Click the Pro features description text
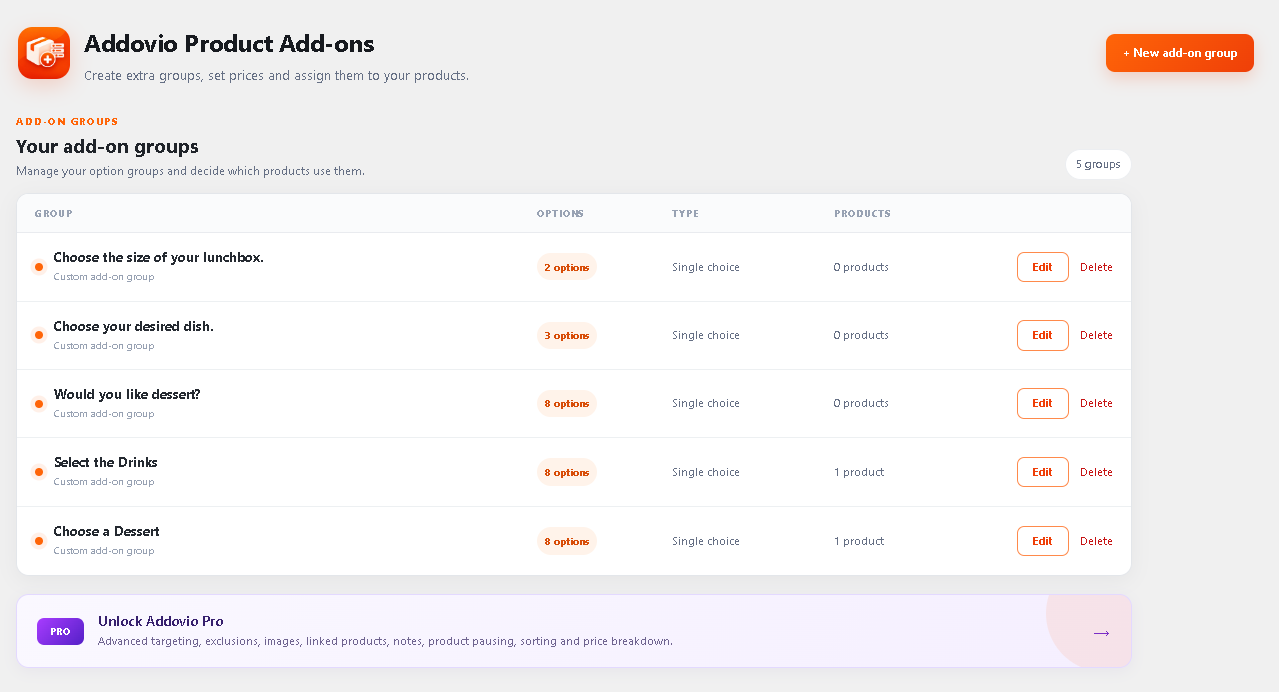 pos(385,641)
